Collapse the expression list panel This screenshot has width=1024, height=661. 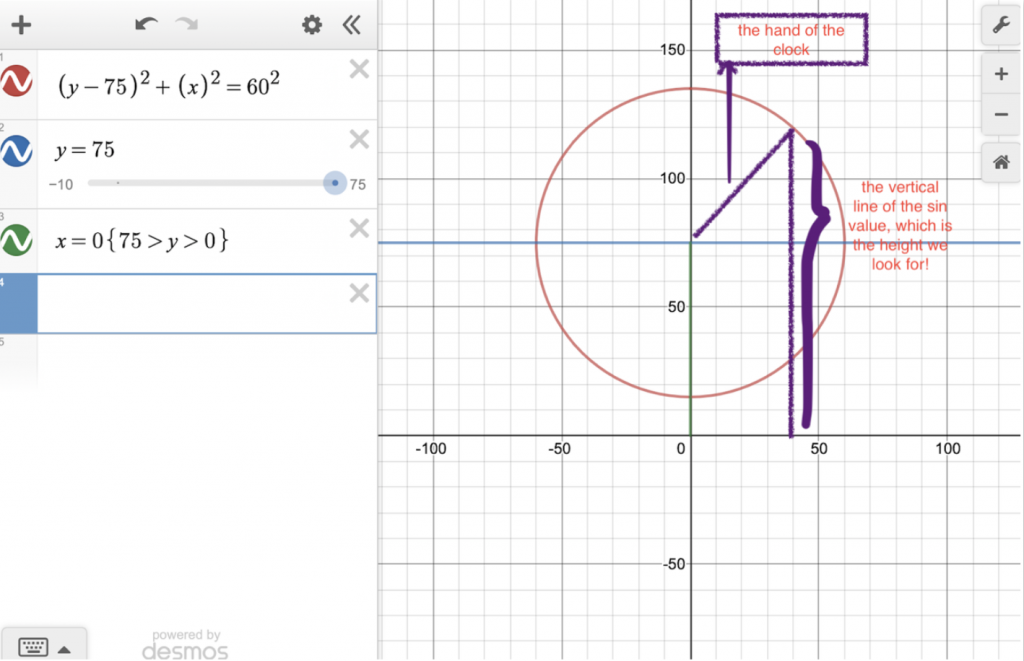(351, 25)
